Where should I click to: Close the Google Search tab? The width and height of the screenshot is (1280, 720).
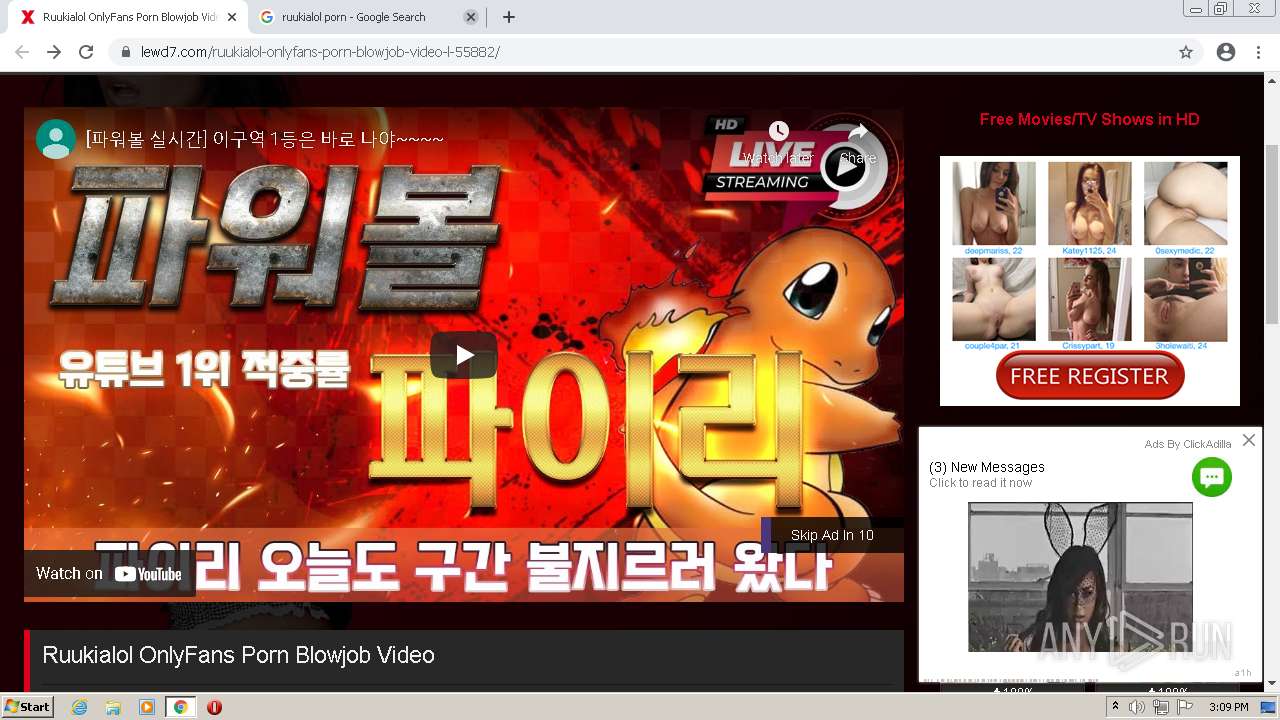471,17
